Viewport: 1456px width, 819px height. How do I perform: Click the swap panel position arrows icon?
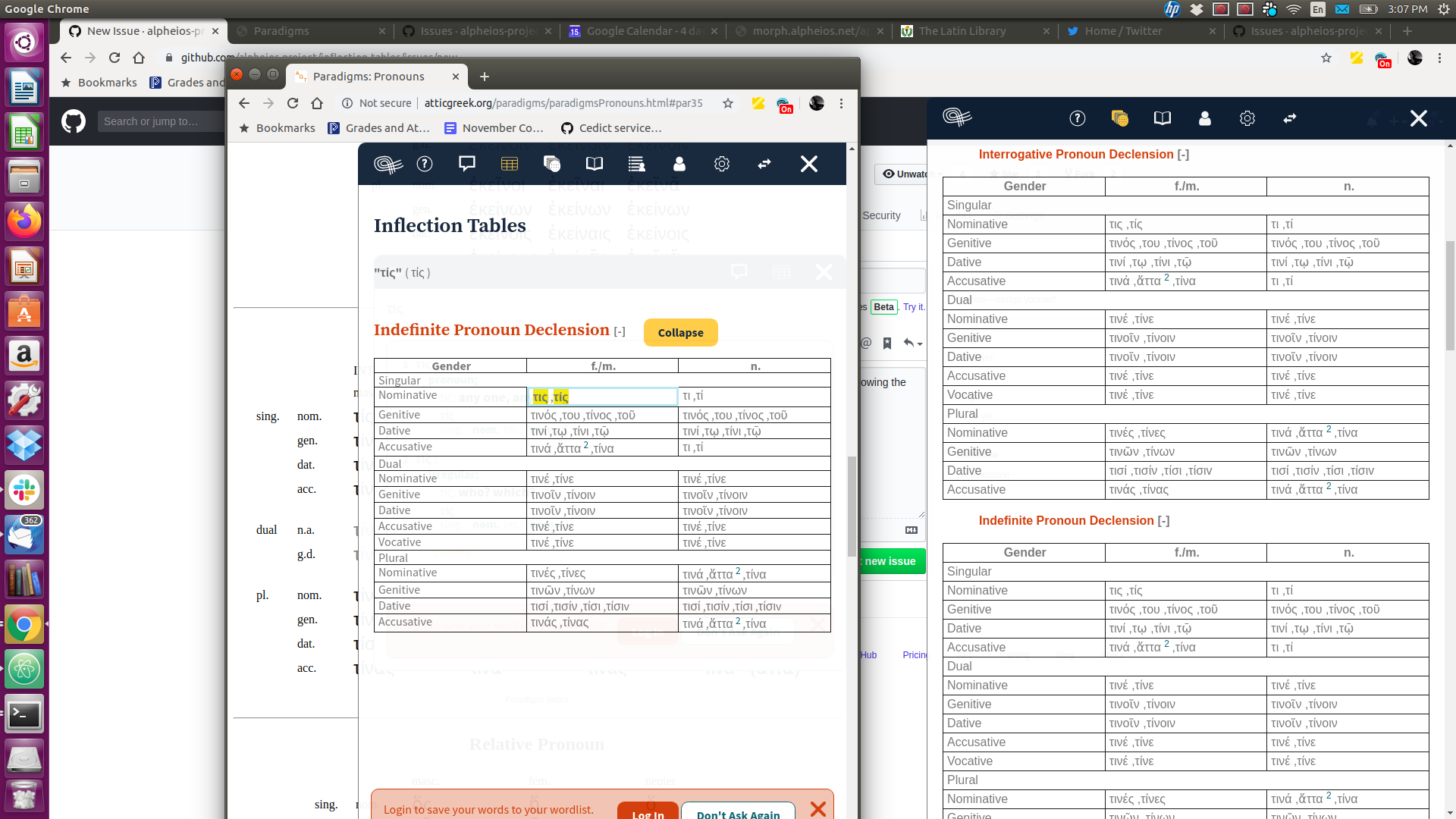pyautogui.click(x=764, y=164)
